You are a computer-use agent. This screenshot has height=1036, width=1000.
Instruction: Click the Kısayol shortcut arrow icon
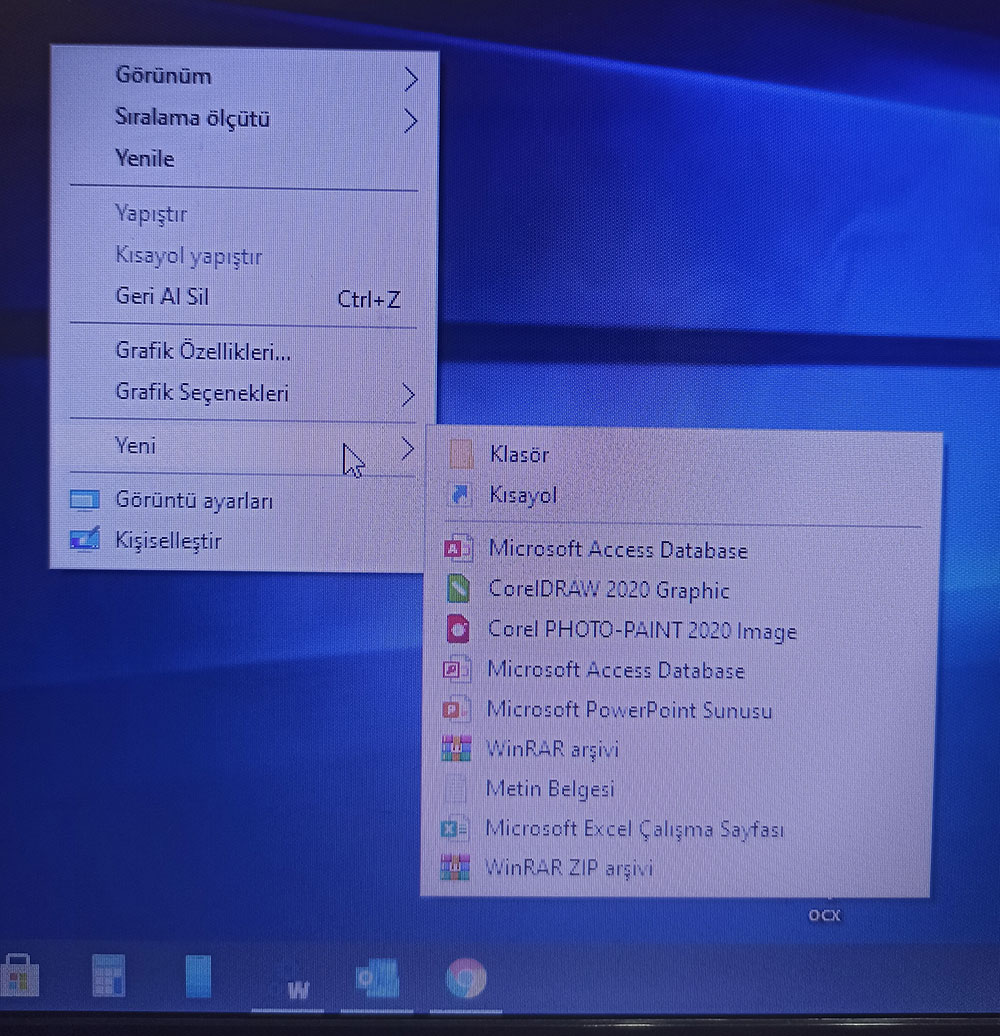coord(460,494)
